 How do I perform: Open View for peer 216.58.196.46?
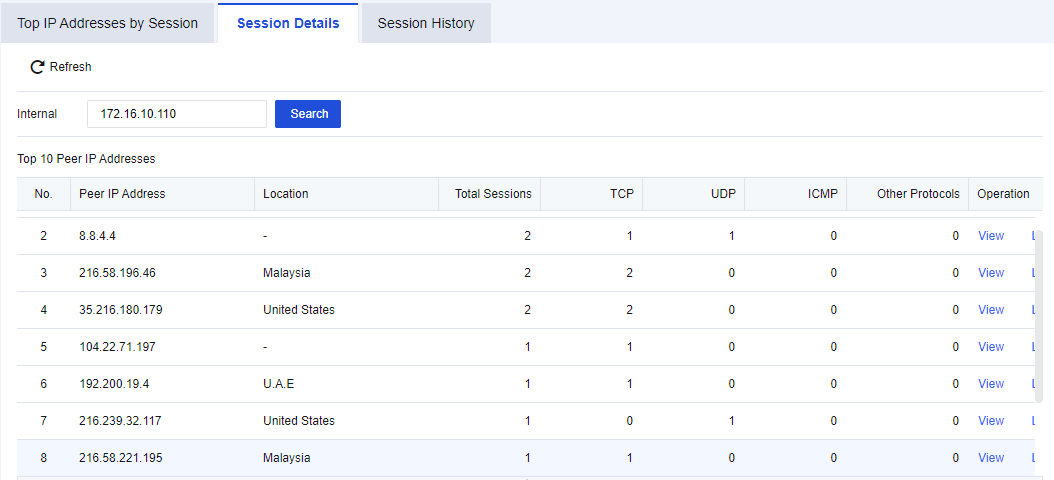pyautogui.click(x=990, y=273)
